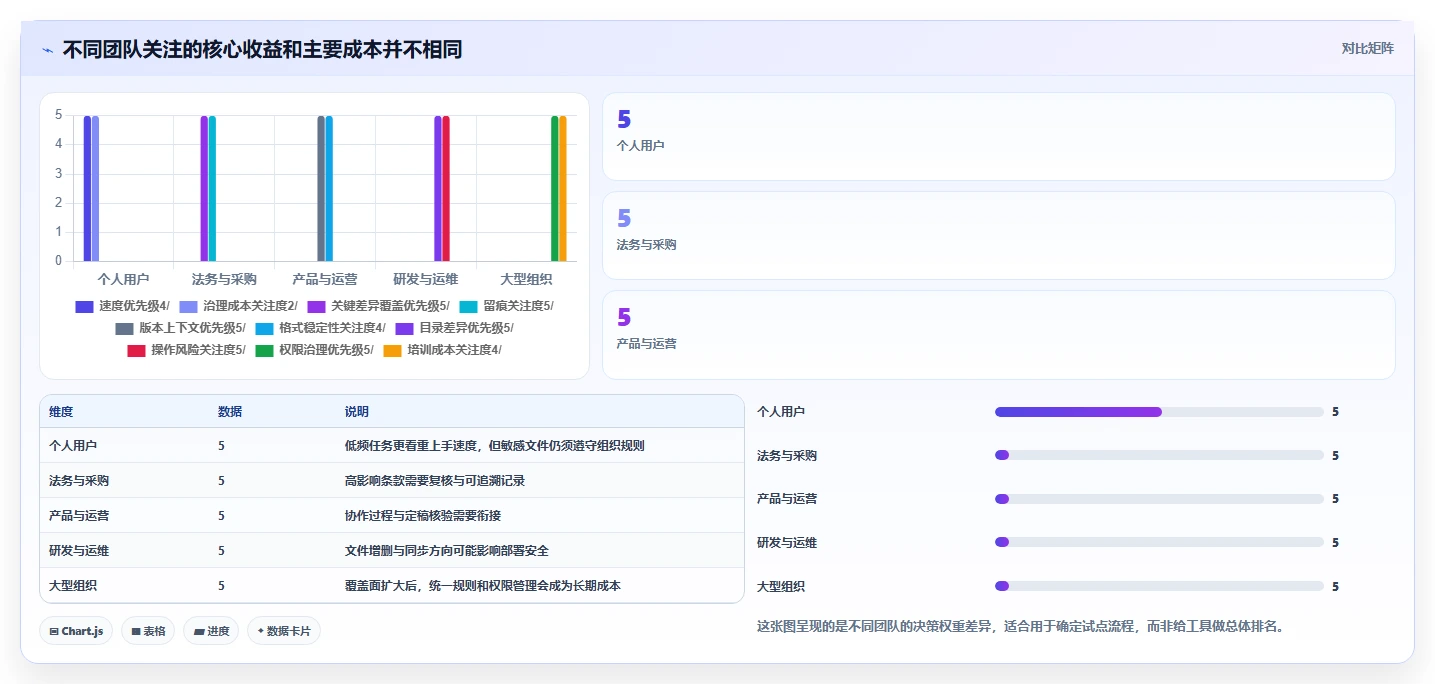Click the description starting 低频任务更看重上手速度
The height and width of the screenshot is (684, 1435).
coord(495,446)
